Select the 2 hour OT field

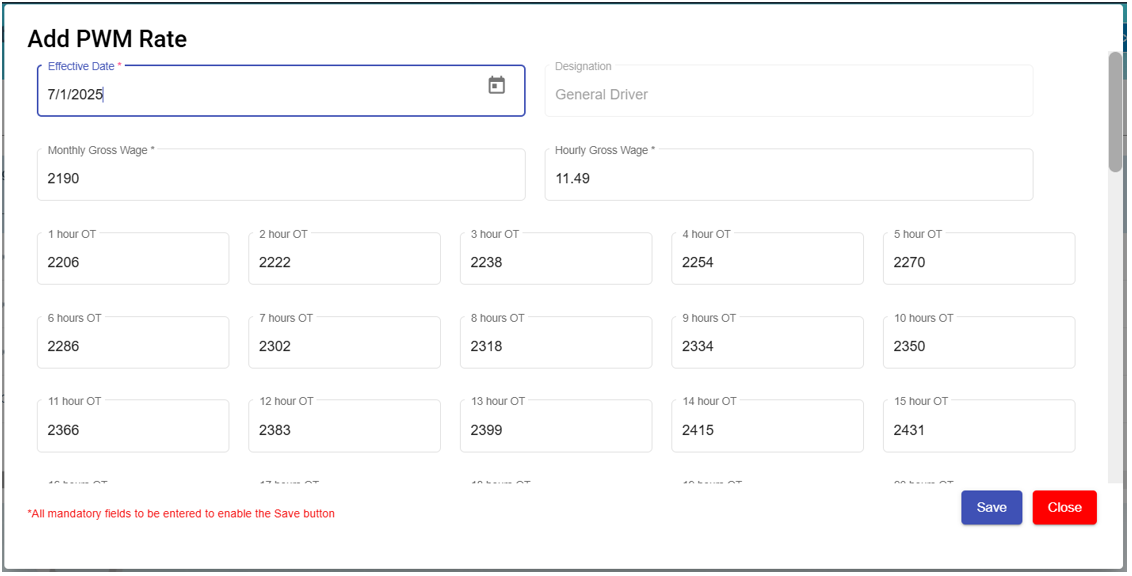click(x=344, y=262)
